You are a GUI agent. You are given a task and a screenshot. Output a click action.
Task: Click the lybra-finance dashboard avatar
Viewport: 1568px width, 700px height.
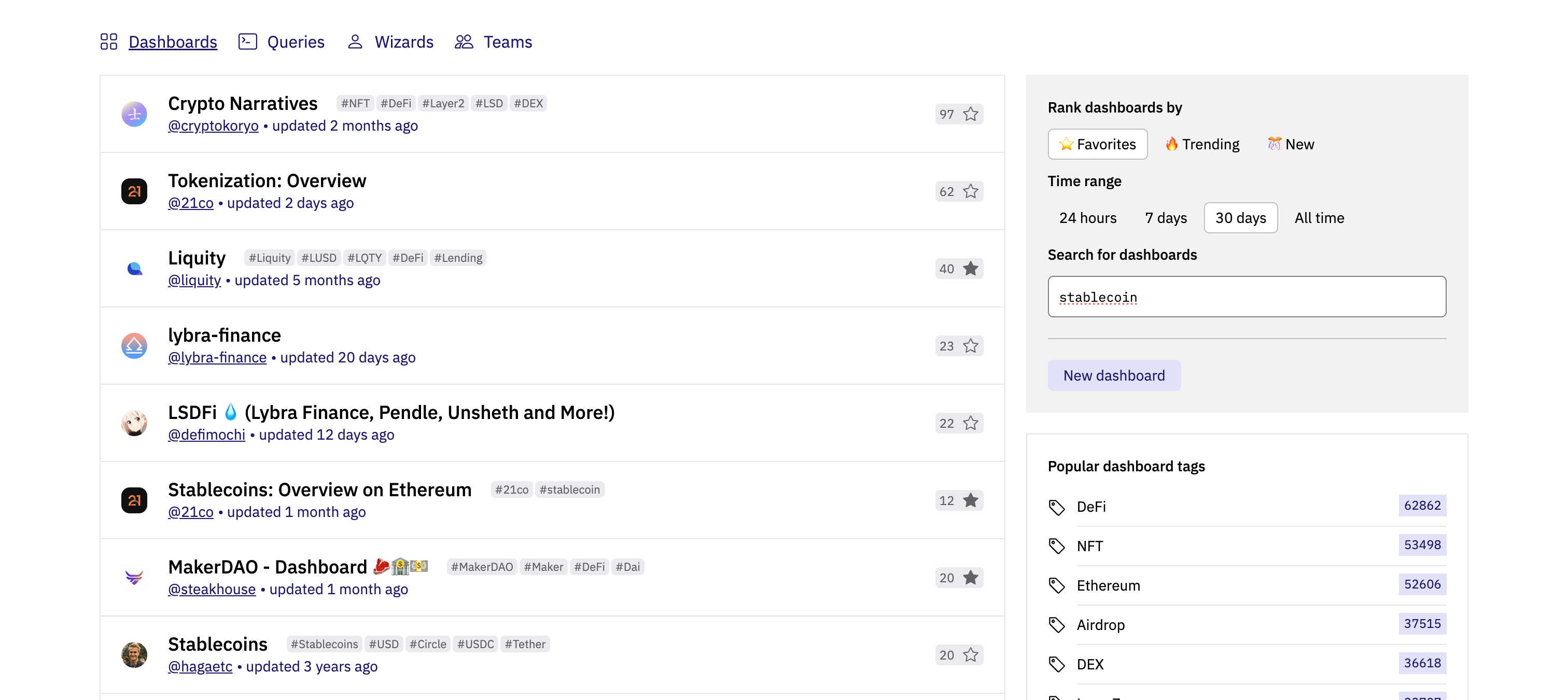click(134, 346)
